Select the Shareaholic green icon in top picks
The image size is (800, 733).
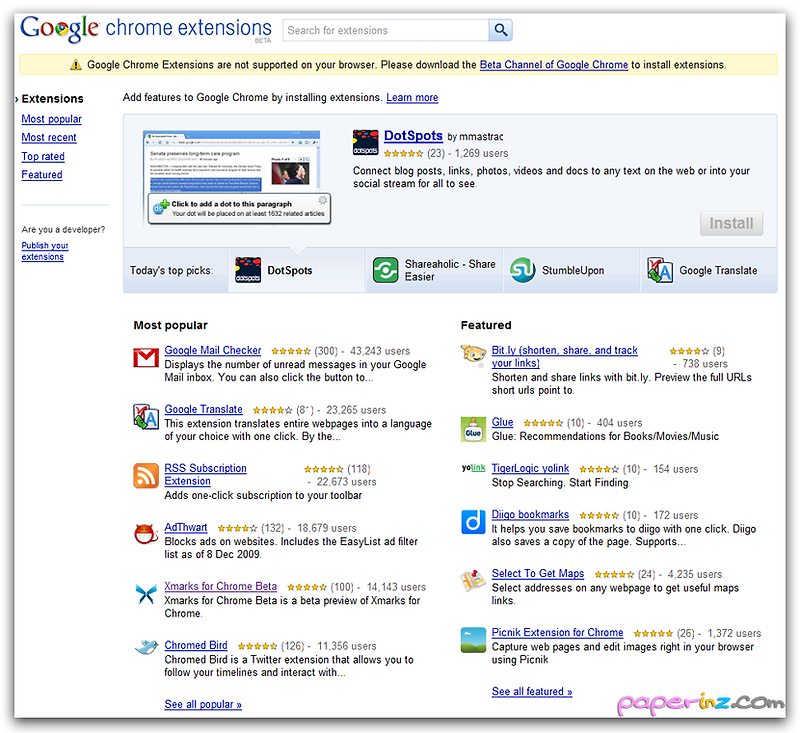coord(385,270)
